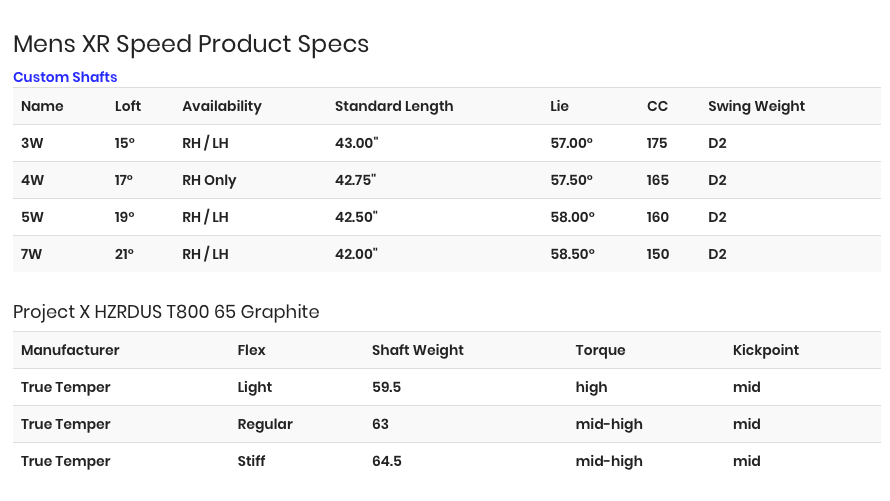This screenshot has height=501, width=890.
Task: Click the 5W row name cell
Action: tap(32, 217)
